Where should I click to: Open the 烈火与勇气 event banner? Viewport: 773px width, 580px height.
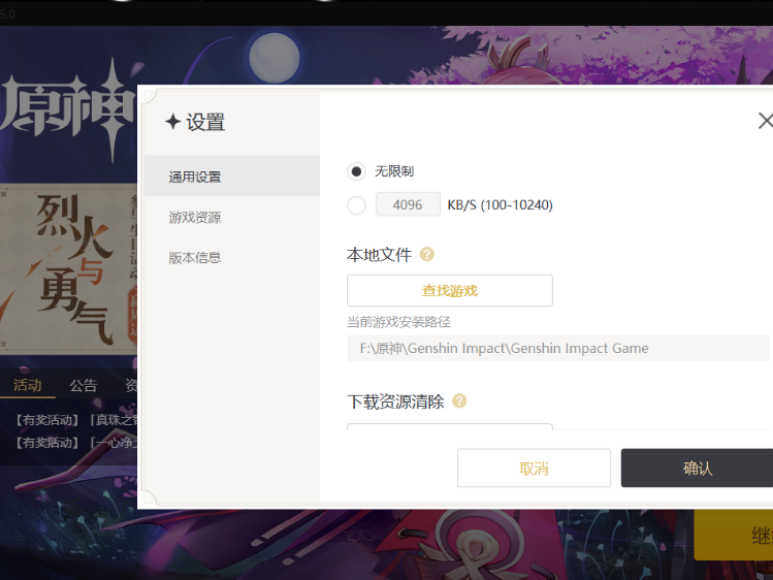point(69,269)
